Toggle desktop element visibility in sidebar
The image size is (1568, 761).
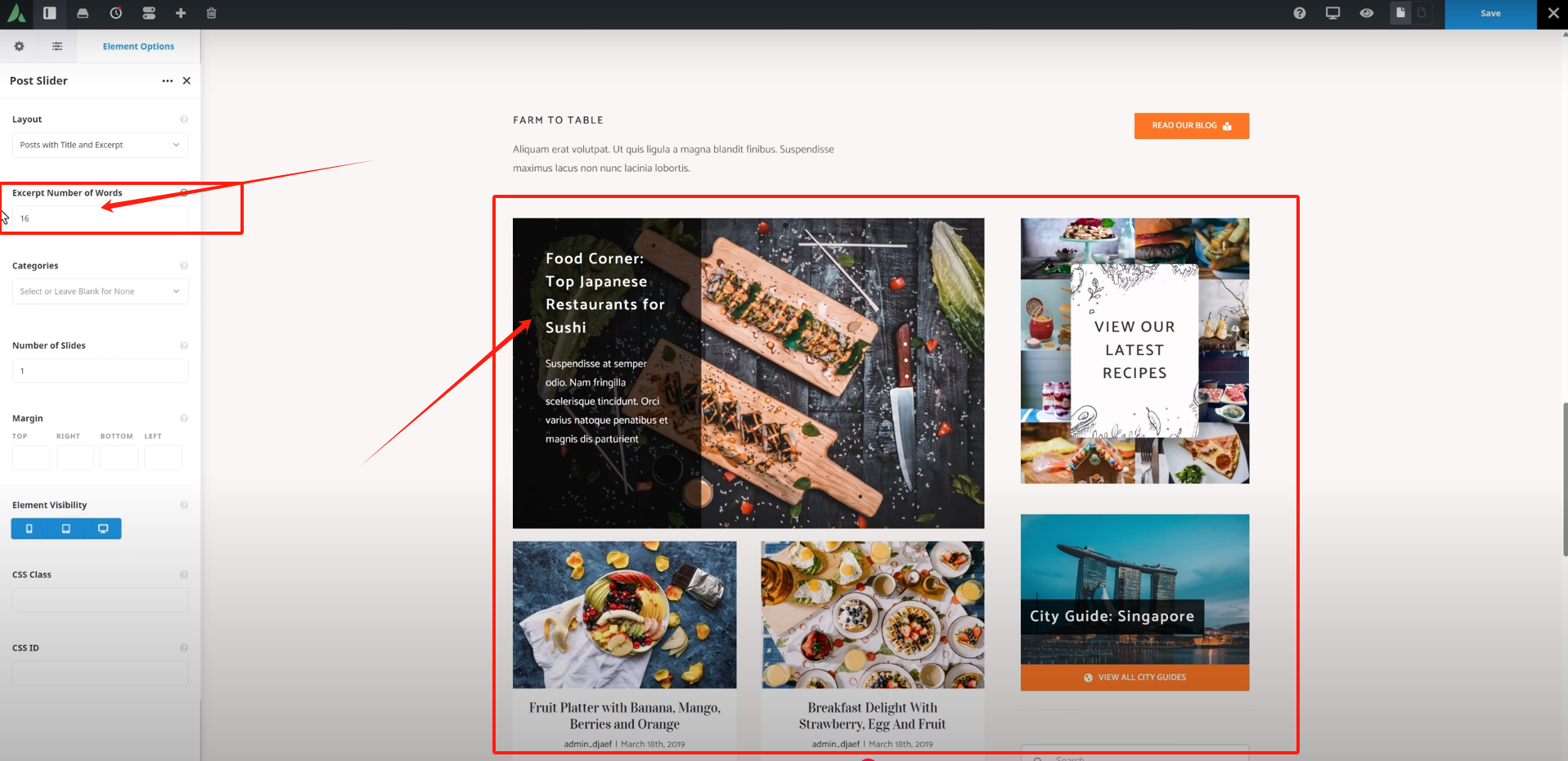click(x=103, y=529)
